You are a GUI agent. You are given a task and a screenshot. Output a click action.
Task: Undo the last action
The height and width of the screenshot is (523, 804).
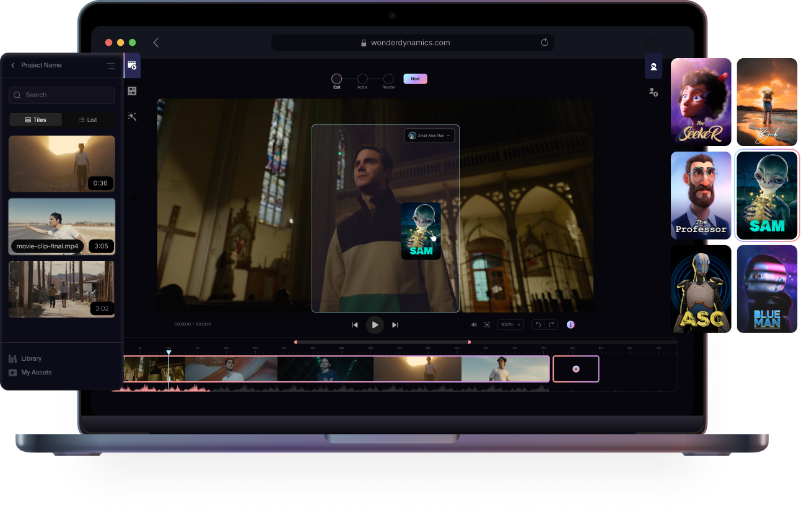pyautogui.click(x=538, y=325)
